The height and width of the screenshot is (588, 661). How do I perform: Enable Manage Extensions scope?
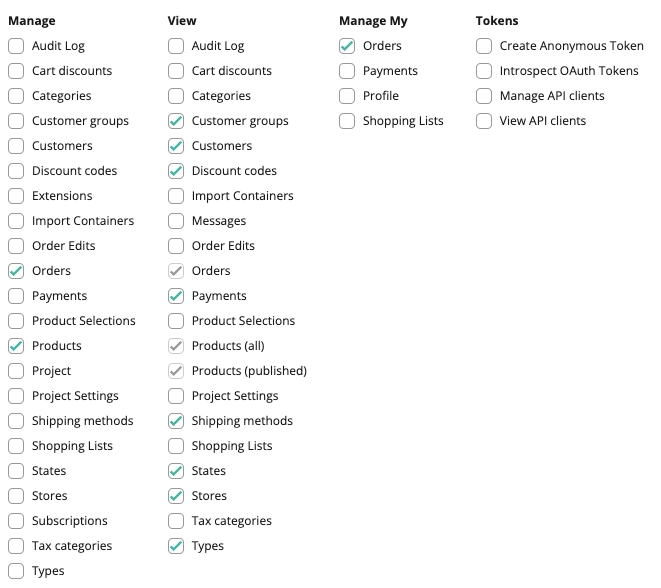coord(16,196)
